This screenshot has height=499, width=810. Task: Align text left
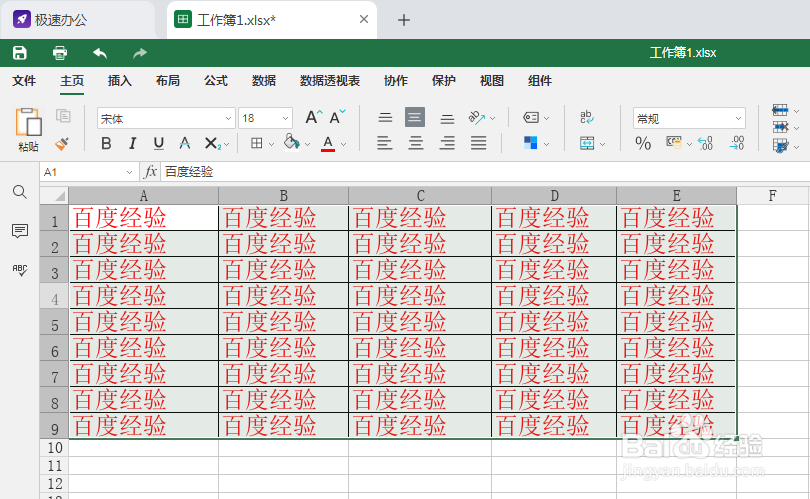click(384, 143)
